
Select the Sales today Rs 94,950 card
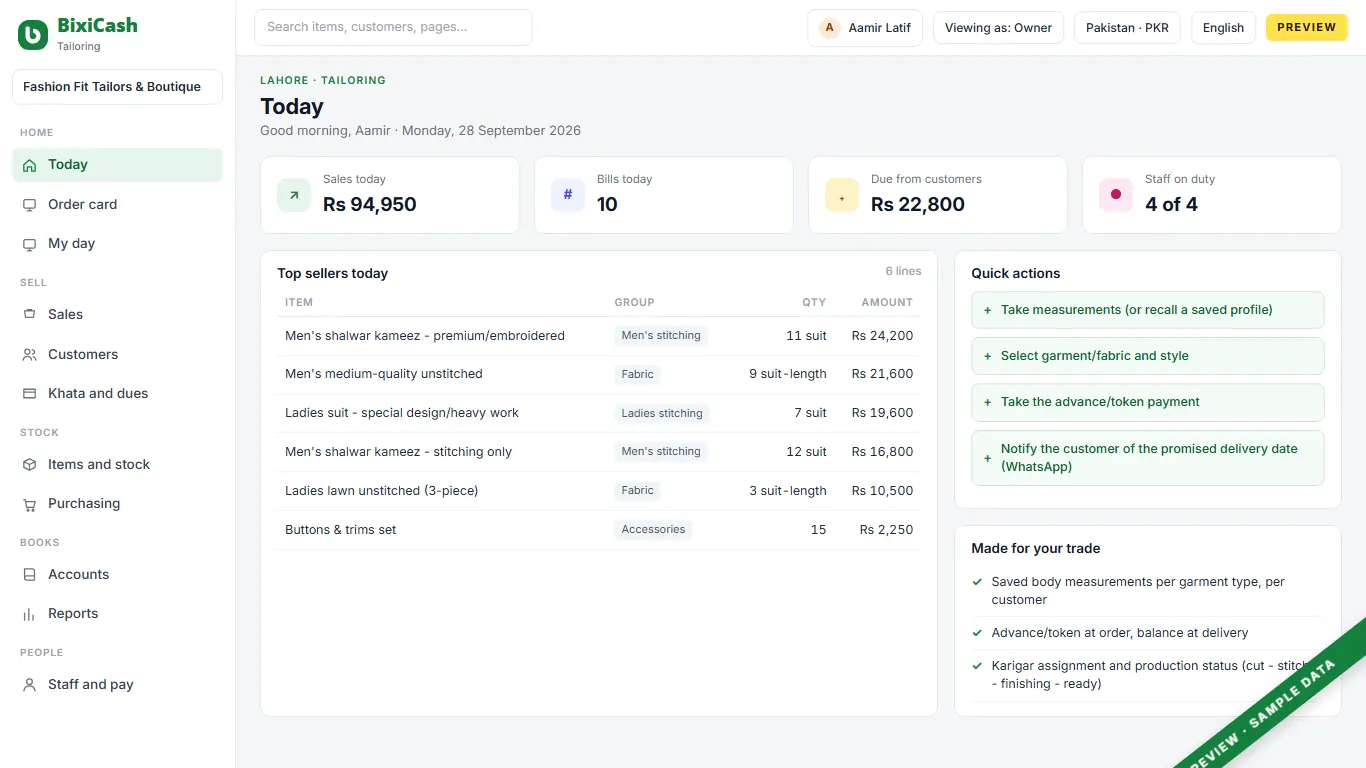pyautogui.click(x=390, y=195)
